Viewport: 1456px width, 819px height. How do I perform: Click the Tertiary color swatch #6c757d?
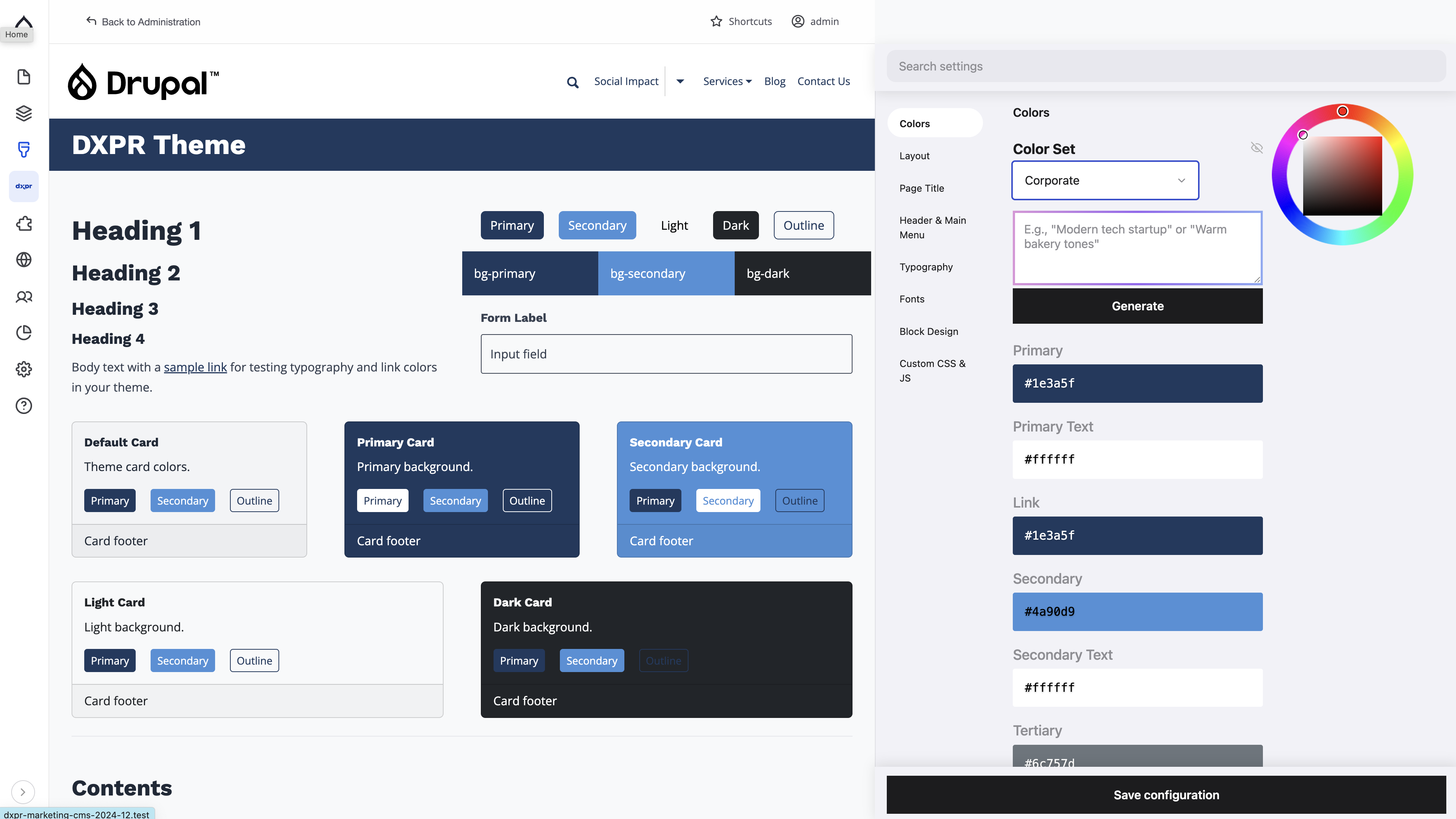(x=1137, y=756)
